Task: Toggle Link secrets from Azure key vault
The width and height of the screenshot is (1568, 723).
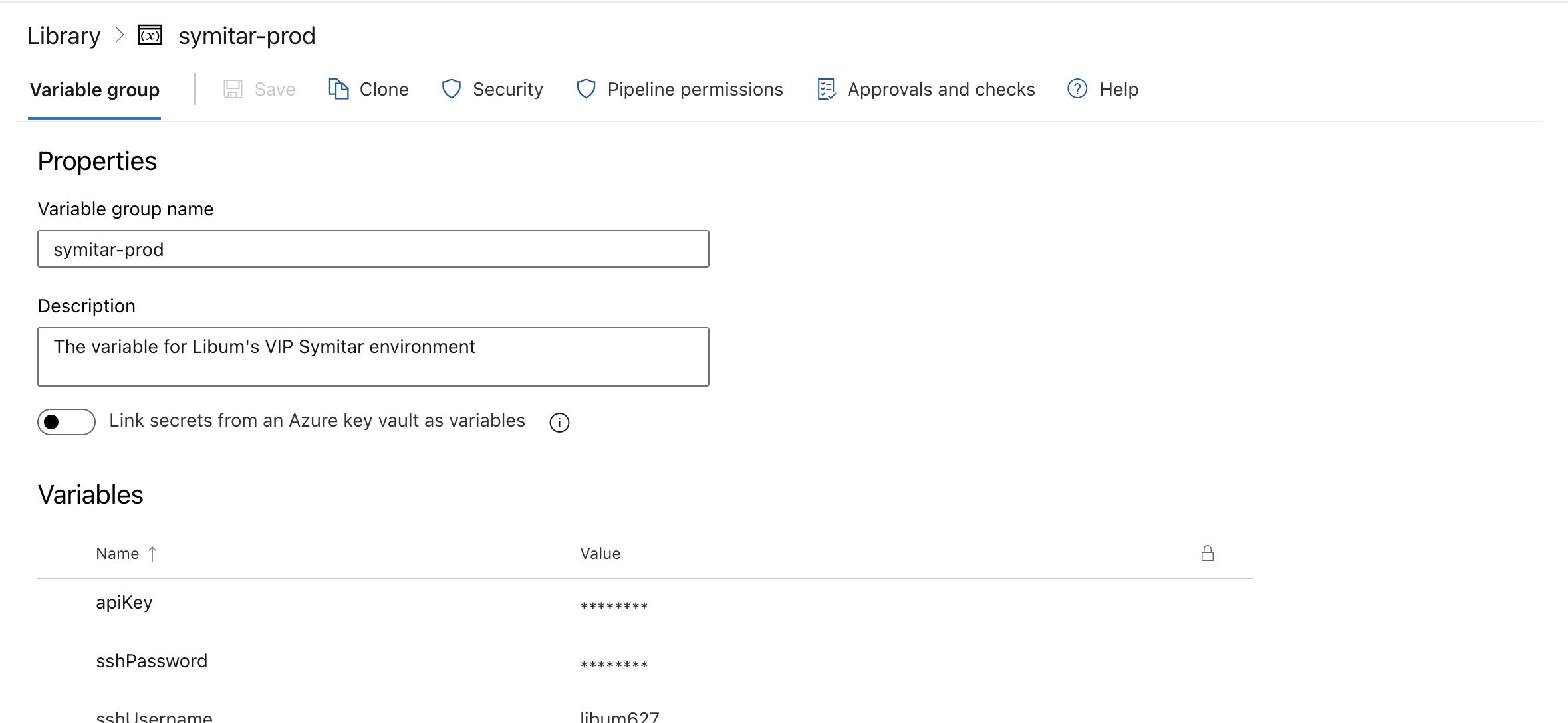Action: click(66, 422)
